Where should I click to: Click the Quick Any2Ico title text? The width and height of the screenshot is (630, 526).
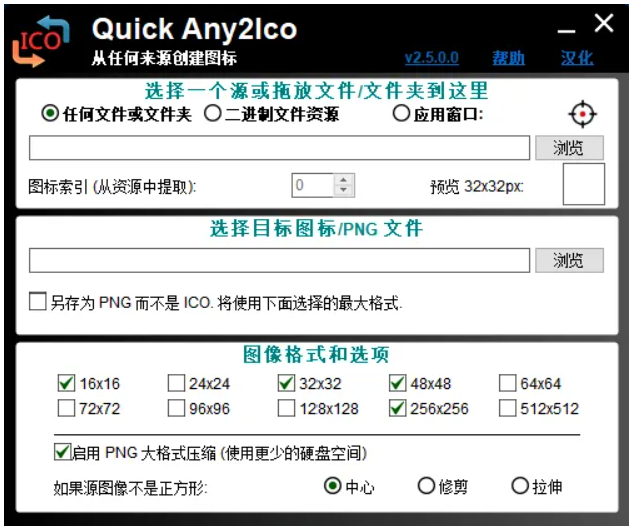(x=194, y=29)
